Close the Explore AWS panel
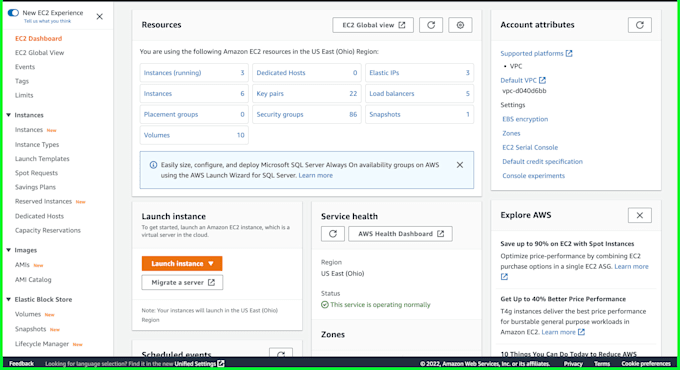 pyautogui.click(x=640, y=215)
